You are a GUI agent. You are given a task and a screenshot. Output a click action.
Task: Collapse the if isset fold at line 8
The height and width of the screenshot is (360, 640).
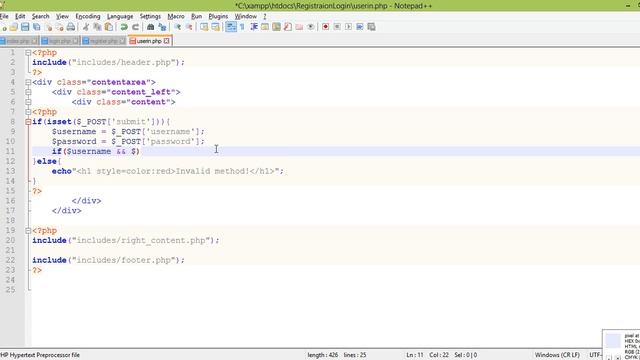pyautogui.click(x=28, y=122)
